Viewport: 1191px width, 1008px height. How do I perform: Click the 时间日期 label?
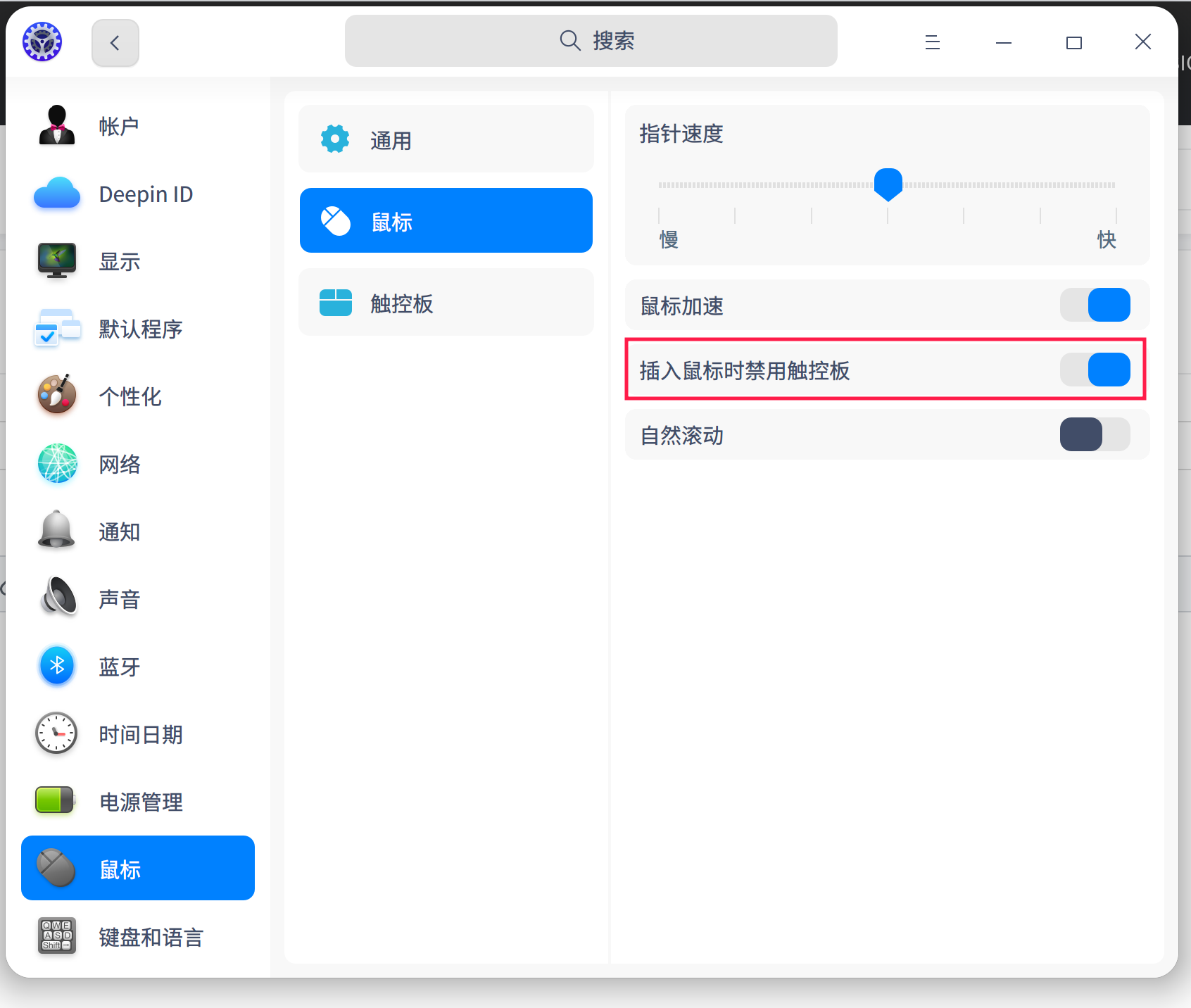pyautogui.click(x=141, y=735)
